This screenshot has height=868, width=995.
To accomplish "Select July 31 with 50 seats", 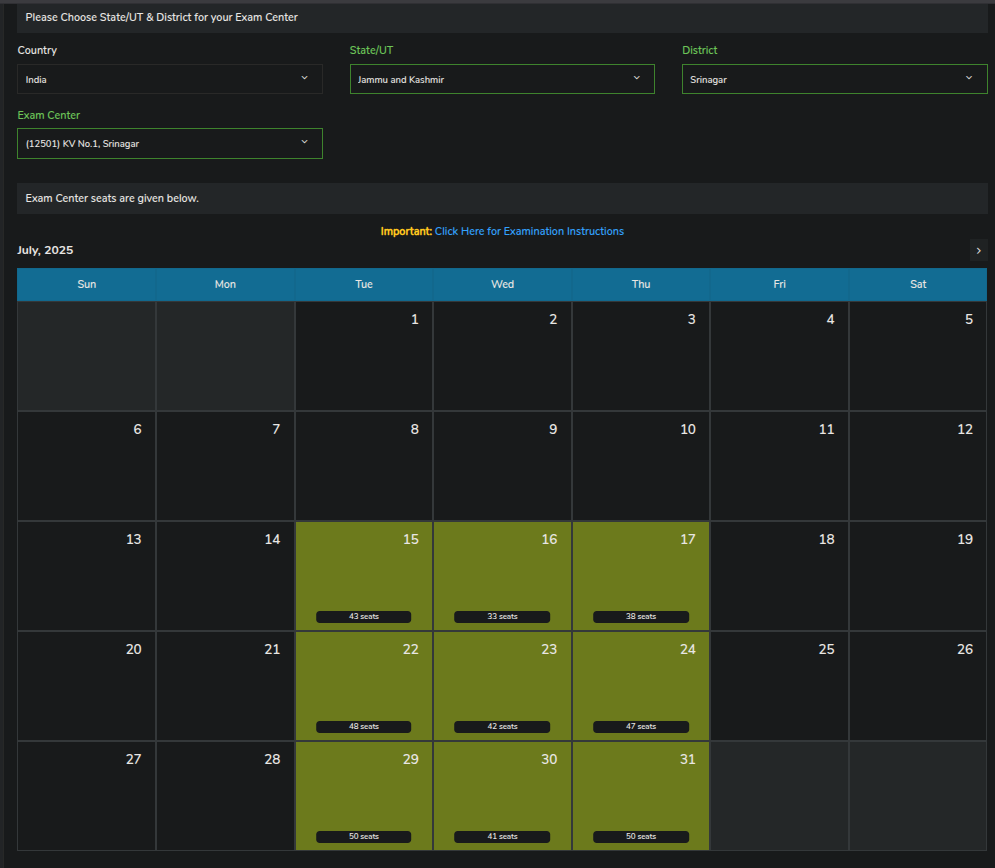I will coord(641,796).
